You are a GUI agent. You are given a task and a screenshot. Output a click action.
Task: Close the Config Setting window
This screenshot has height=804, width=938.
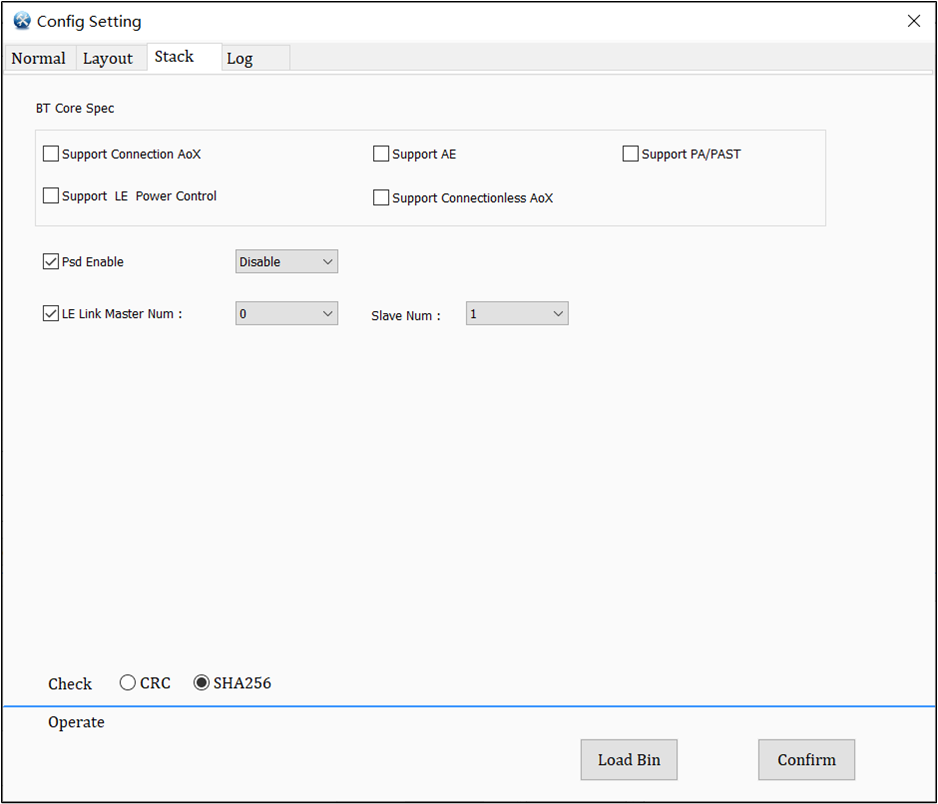coord(913,21)
